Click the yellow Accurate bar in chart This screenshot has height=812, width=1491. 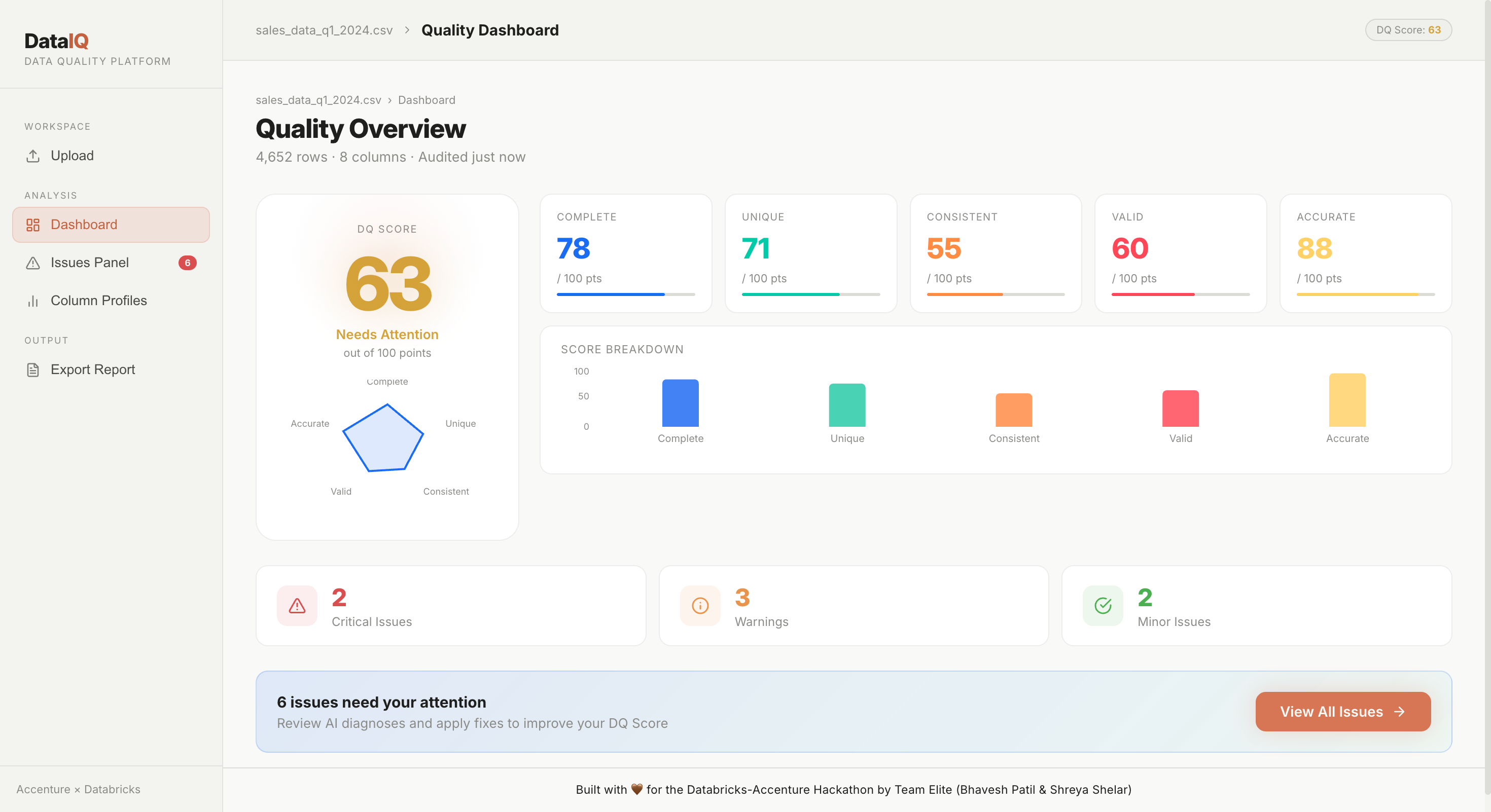coord(1347,400)
